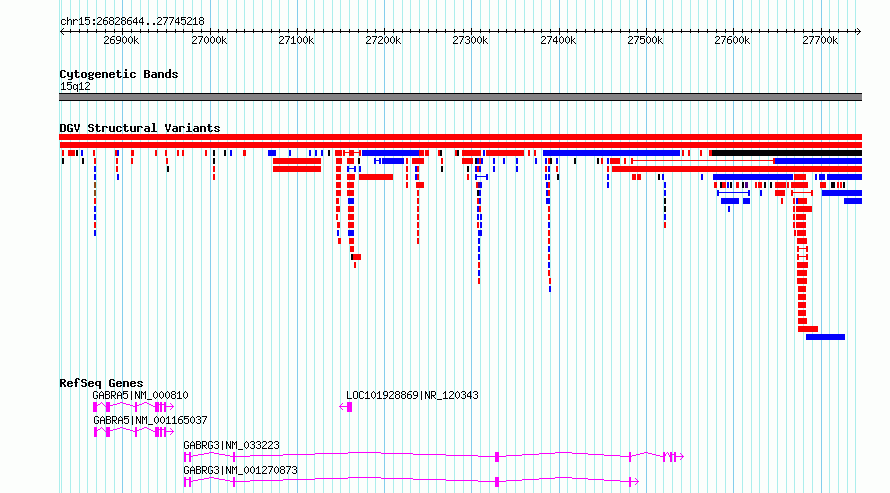The width and height of the screenshot is (890, 493).
Task: Click the right arrowhead of the coordinate ruler
Action: pos(859,31)
